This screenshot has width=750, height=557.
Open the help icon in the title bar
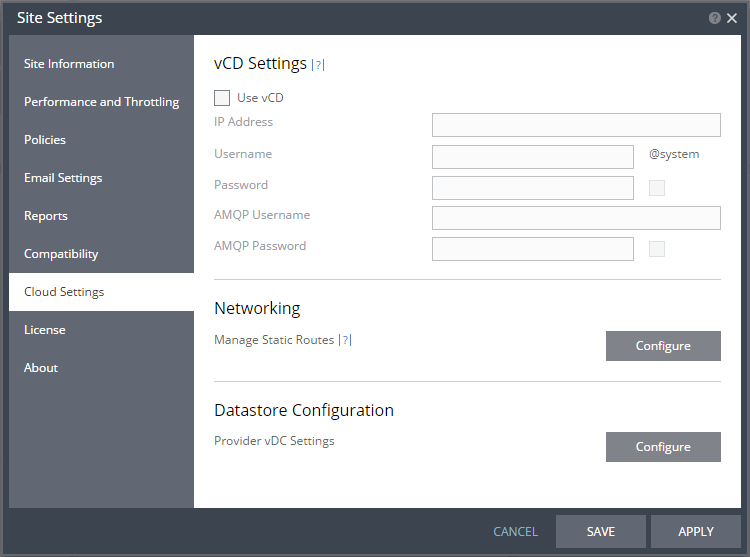715,18
